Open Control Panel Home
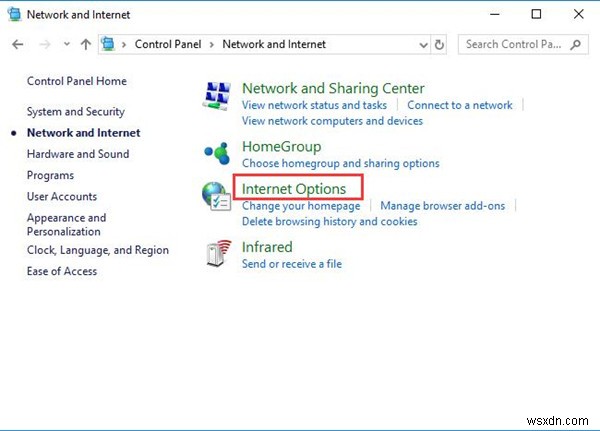This screenshot has height=431, width=600. pos(77,81)
